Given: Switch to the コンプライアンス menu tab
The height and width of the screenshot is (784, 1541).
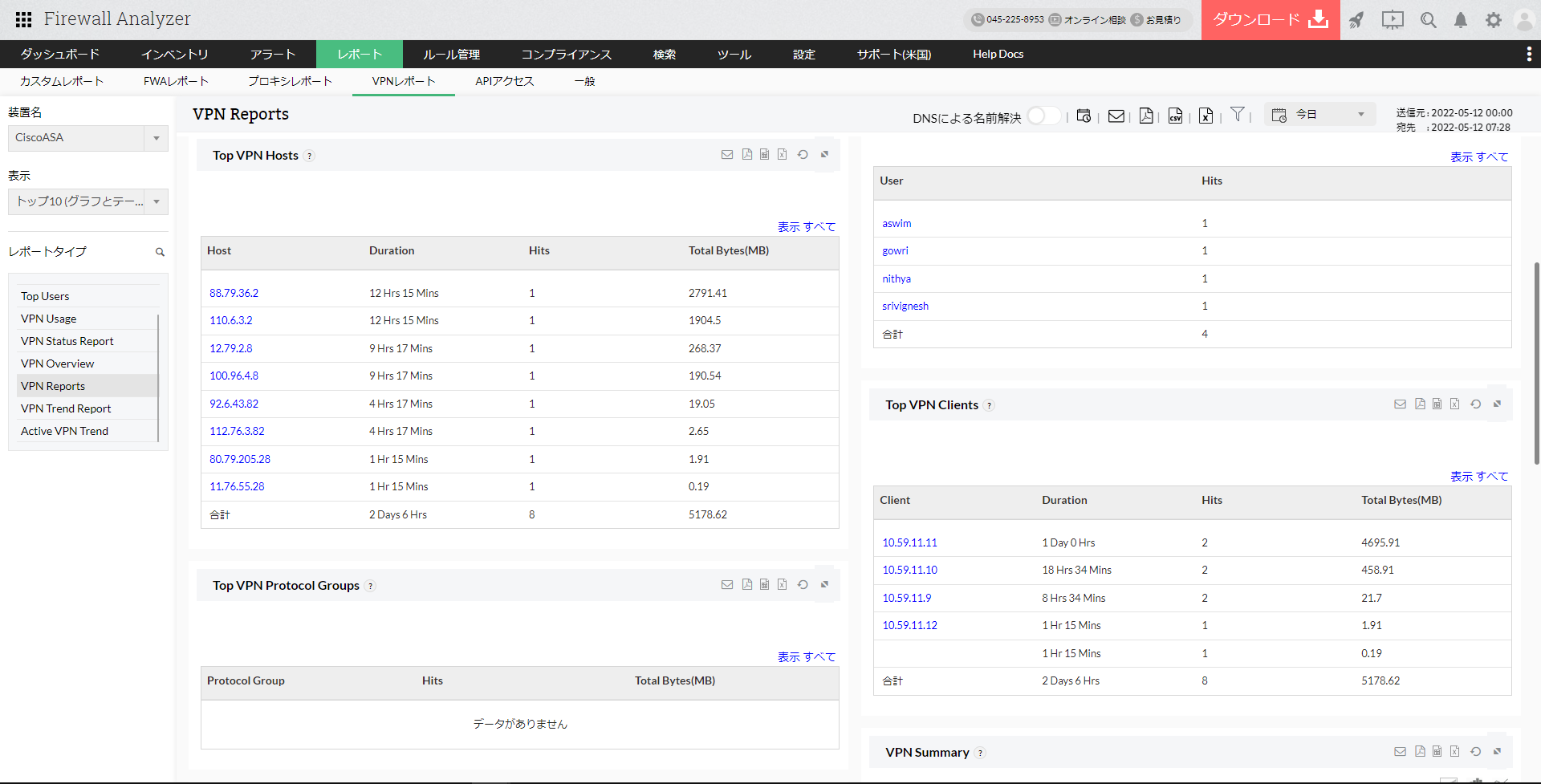Looking at the screenshot, I should tap(566, 55).
